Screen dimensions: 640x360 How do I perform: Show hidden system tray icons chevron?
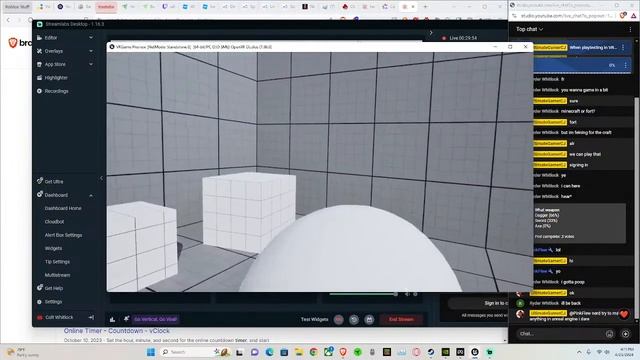click(x=579, y=352)
